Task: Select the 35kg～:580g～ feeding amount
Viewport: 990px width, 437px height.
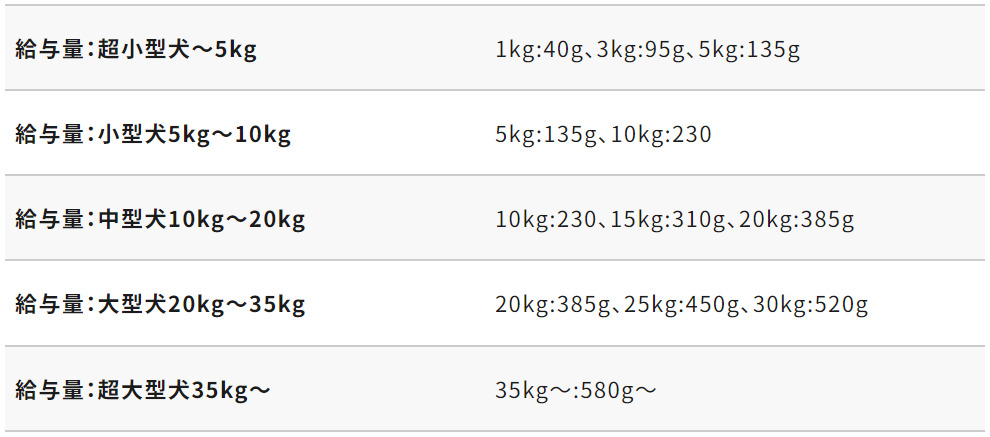Action: point(576,389)
